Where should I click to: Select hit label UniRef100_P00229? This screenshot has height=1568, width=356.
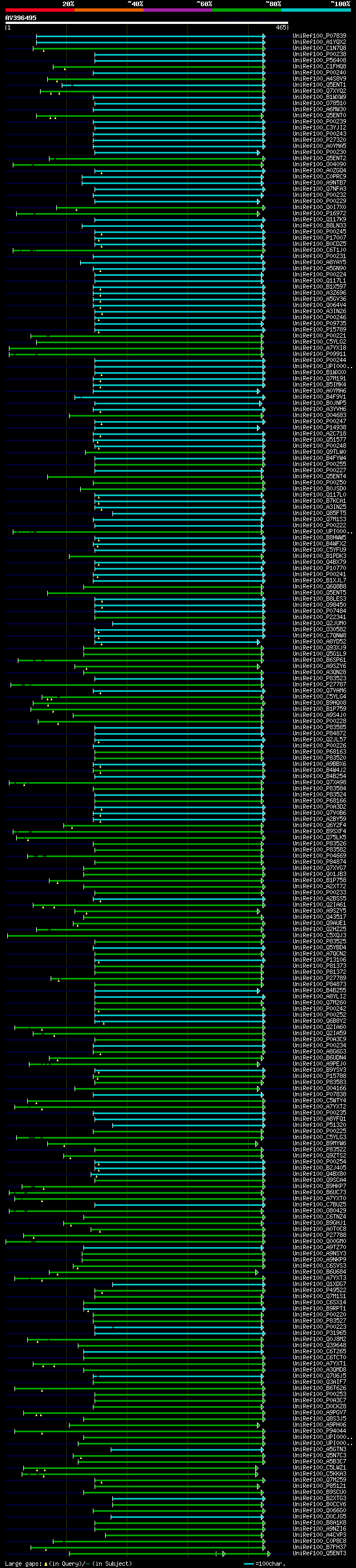click(319, 201)
